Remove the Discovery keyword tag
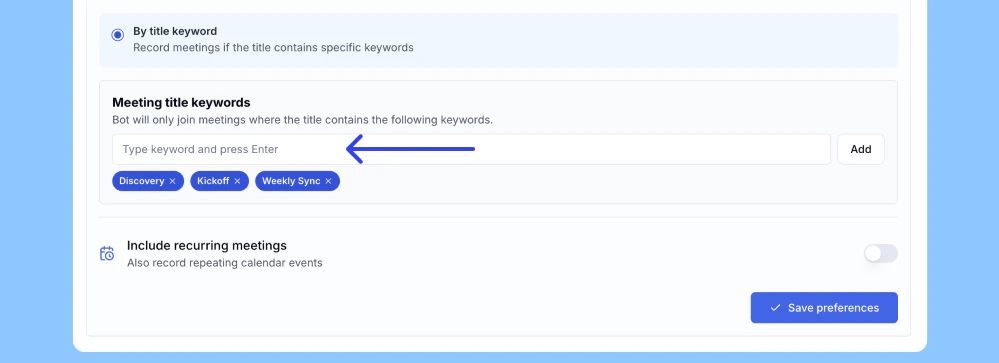This screenshot has height=363, width=999. 172,181
